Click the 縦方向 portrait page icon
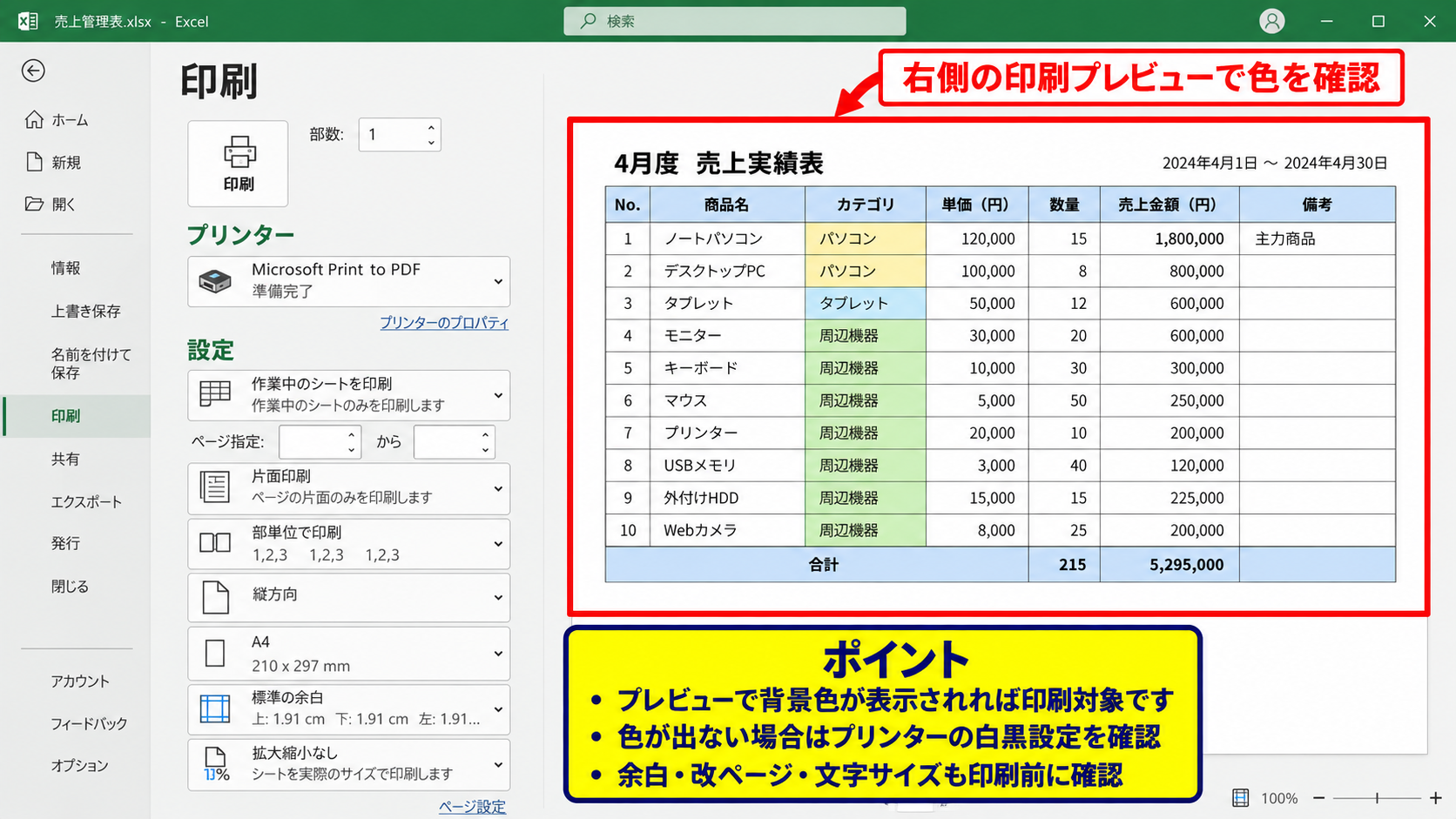The image size is (1456, 819). [x=215, y=597]
